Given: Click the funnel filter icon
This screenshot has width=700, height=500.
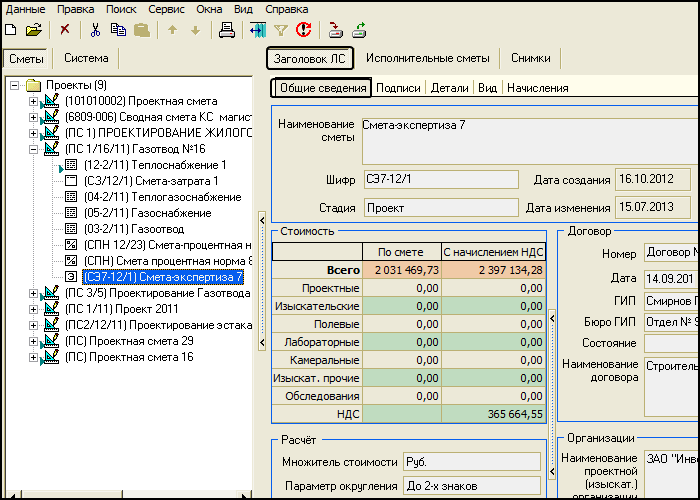Looking at the screenshot, I should tap(281, 30).
